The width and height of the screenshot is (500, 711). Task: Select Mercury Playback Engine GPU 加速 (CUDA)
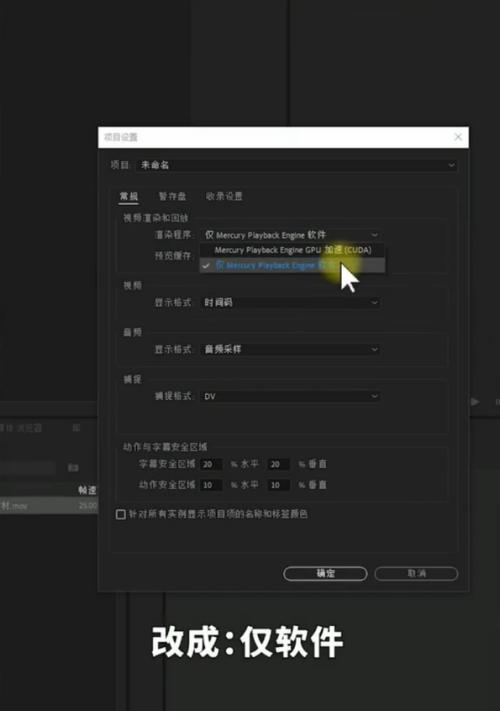tap(293, 250)
